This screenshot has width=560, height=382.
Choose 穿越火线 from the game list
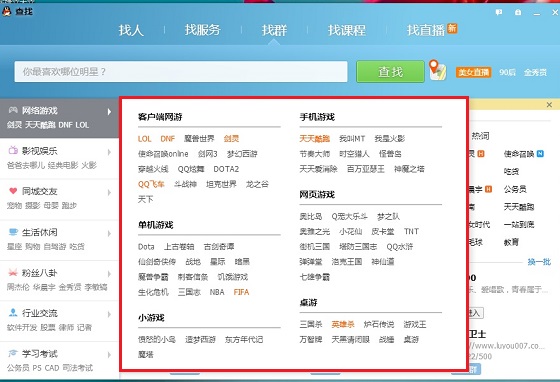pos(153,169)
